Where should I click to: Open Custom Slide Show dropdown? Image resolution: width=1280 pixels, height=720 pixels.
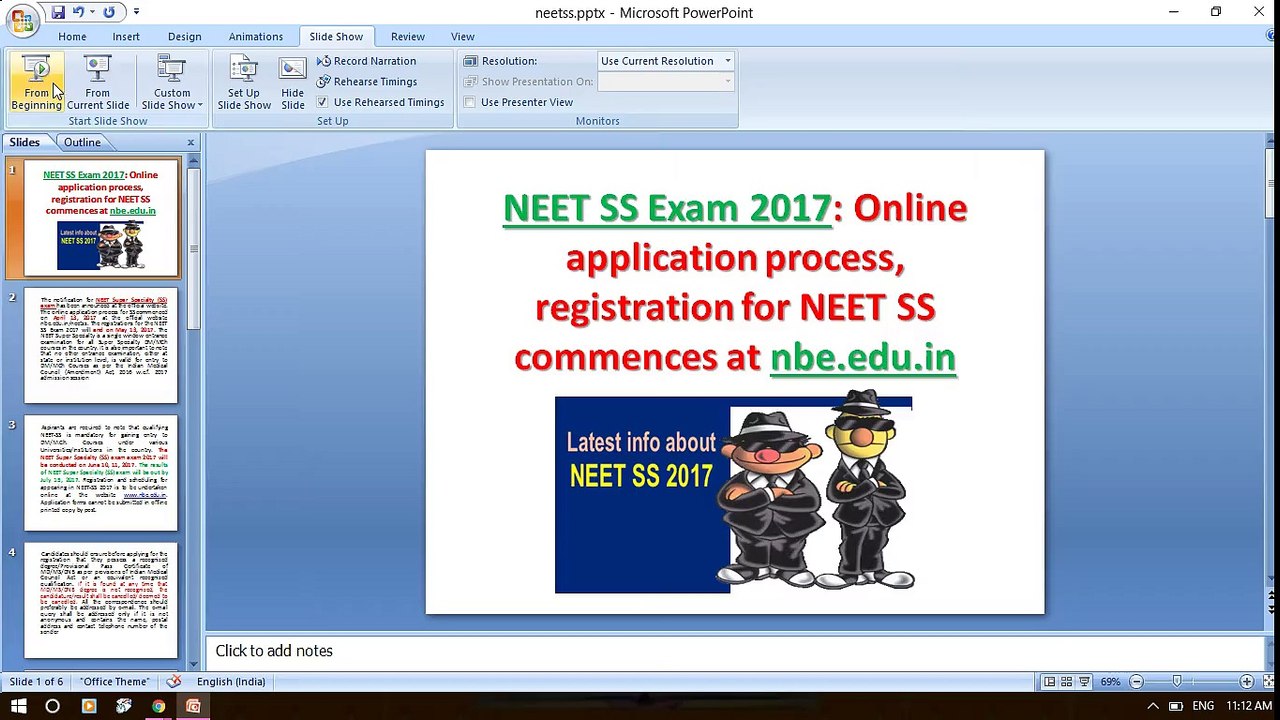pos(172,82)
